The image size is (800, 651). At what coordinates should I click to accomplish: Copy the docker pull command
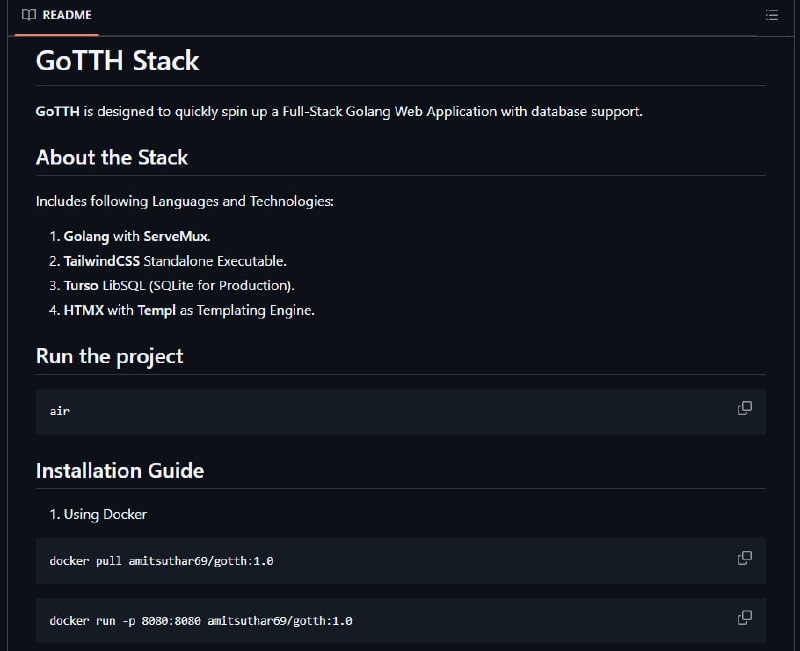coord(744,558)
